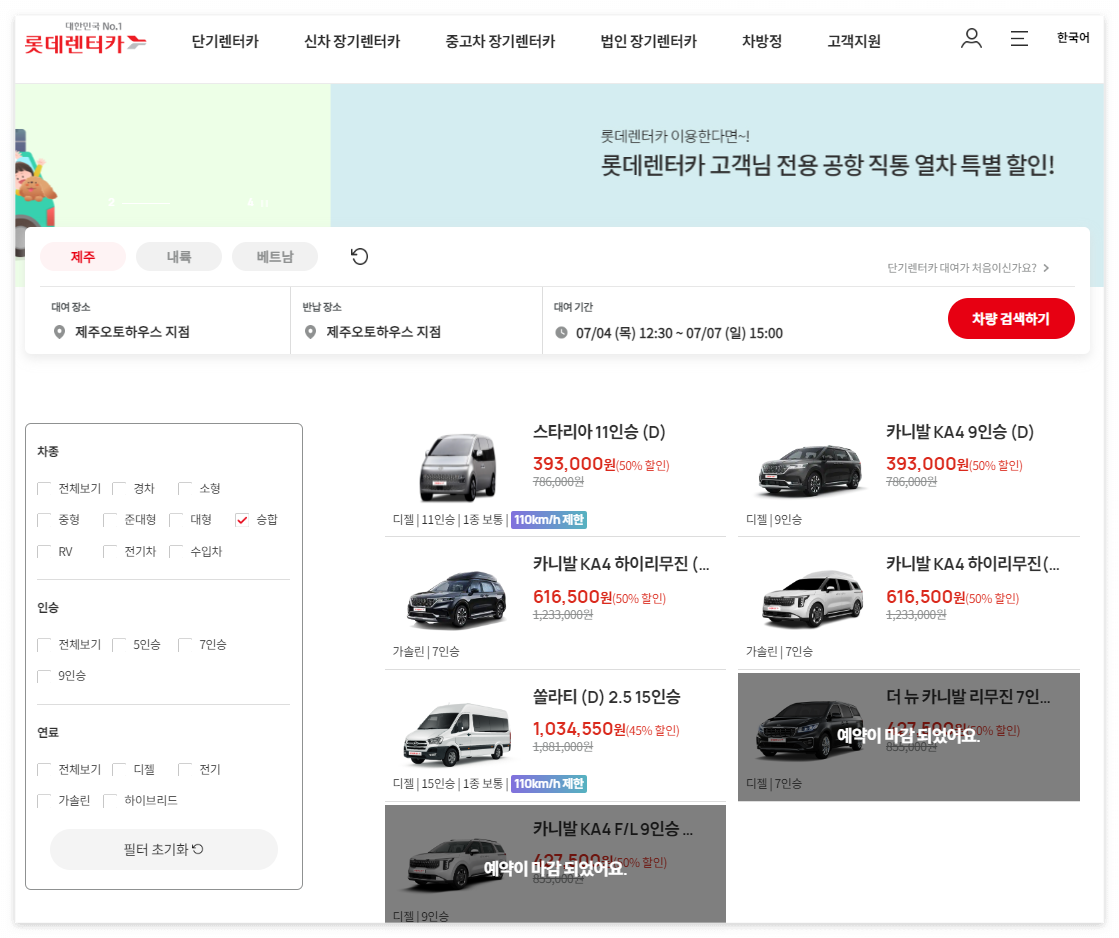Click the return location pin icon
Image resolution: width=1119 pixels, height=938 pixels.
tap(310, 332)
